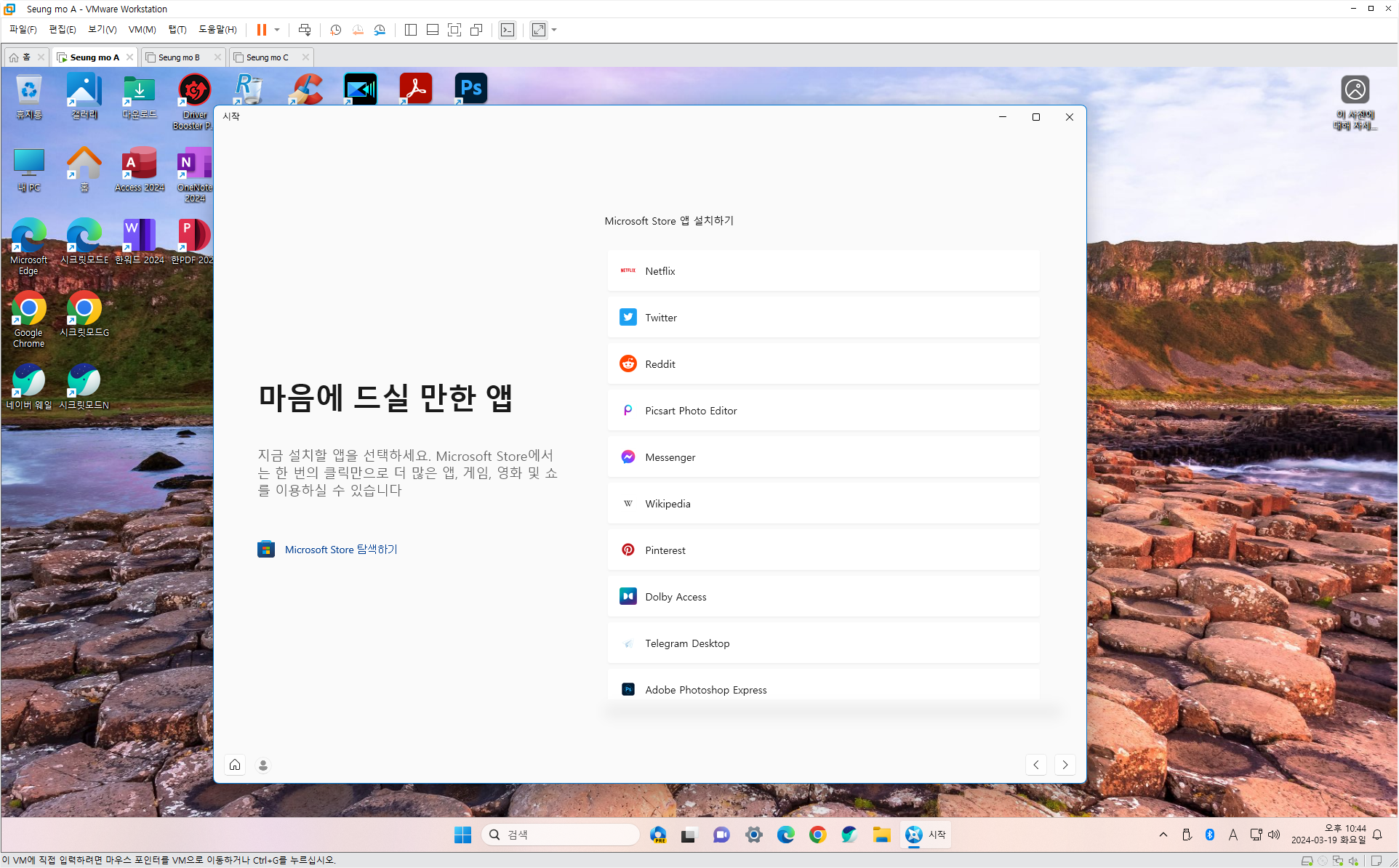Take a VM snapshot
Viewport: 1399px width, 868px height.
[335, 30]
